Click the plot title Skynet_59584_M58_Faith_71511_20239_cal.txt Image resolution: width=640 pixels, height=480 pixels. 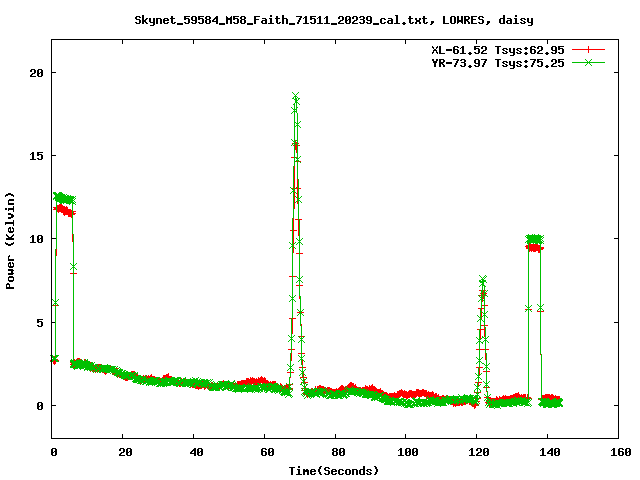[334, 20]
